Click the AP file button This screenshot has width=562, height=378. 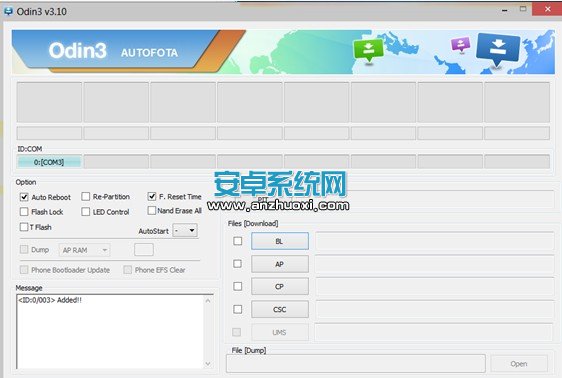280,264
